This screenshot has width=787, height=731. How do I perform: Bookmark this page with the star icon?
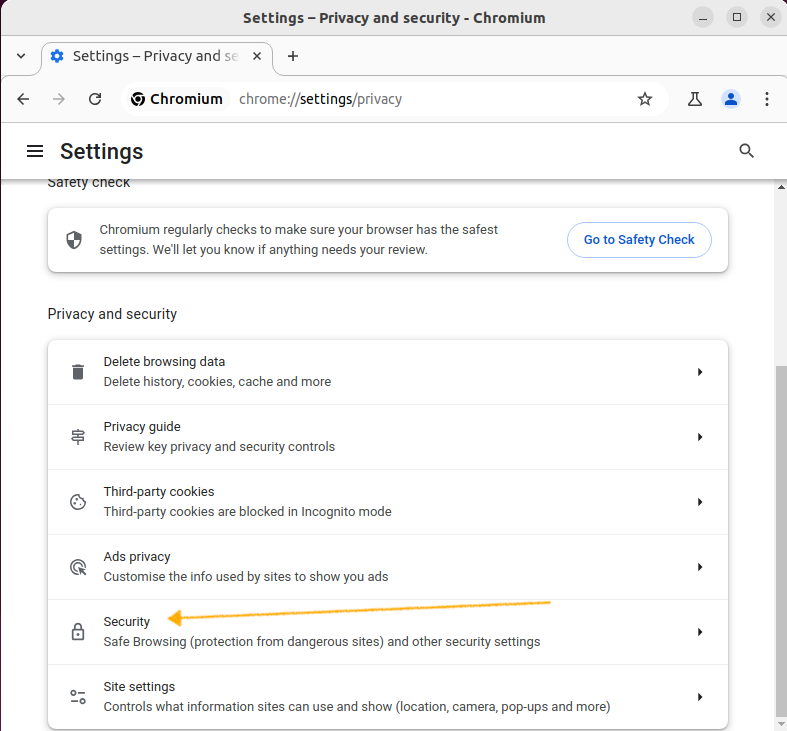pos(644,99)
